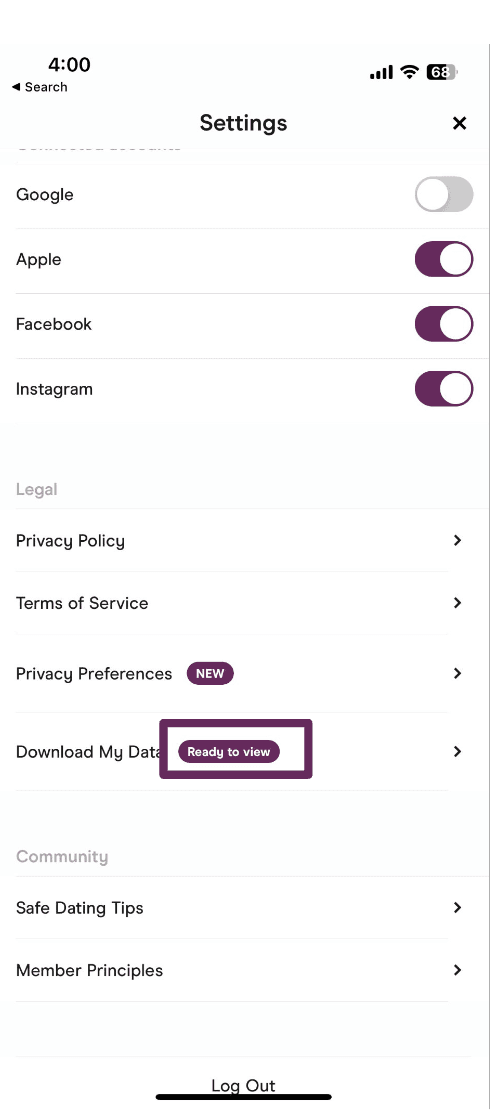
Task: Close the Settings screen with X
Action: (459, 123)
